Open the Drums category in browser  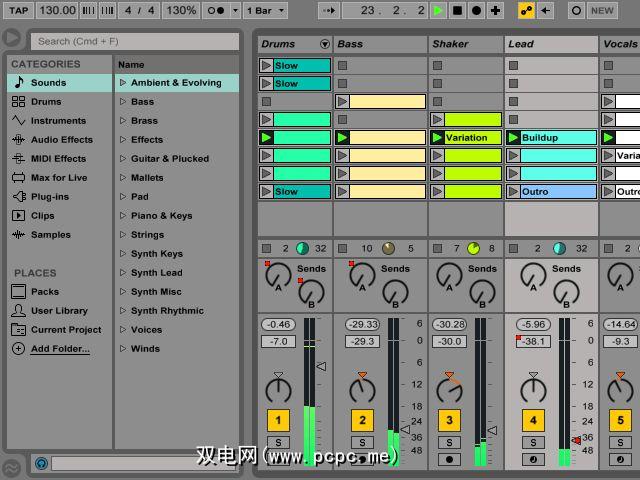(x=46, y=101)
